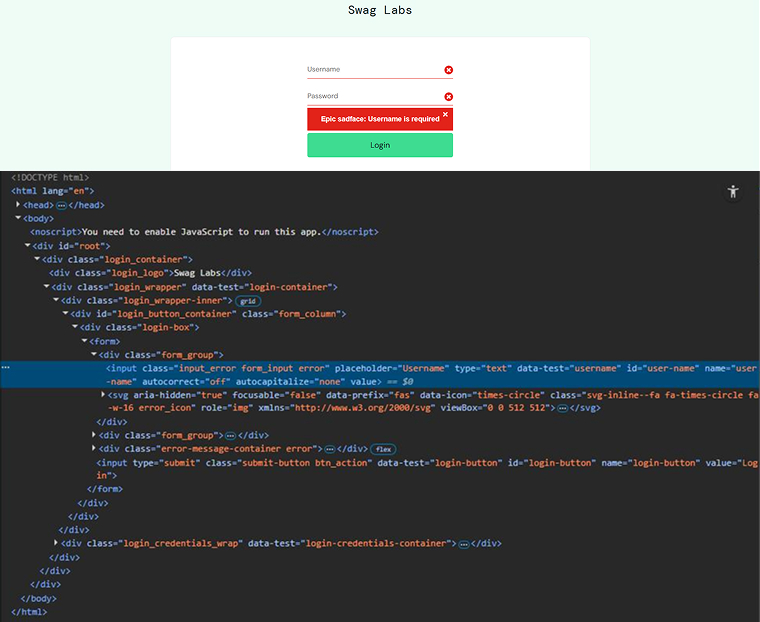Select the <html lang="en"> line
The height and width of the screenshot is (622, 760).
(x=52, y=191)
